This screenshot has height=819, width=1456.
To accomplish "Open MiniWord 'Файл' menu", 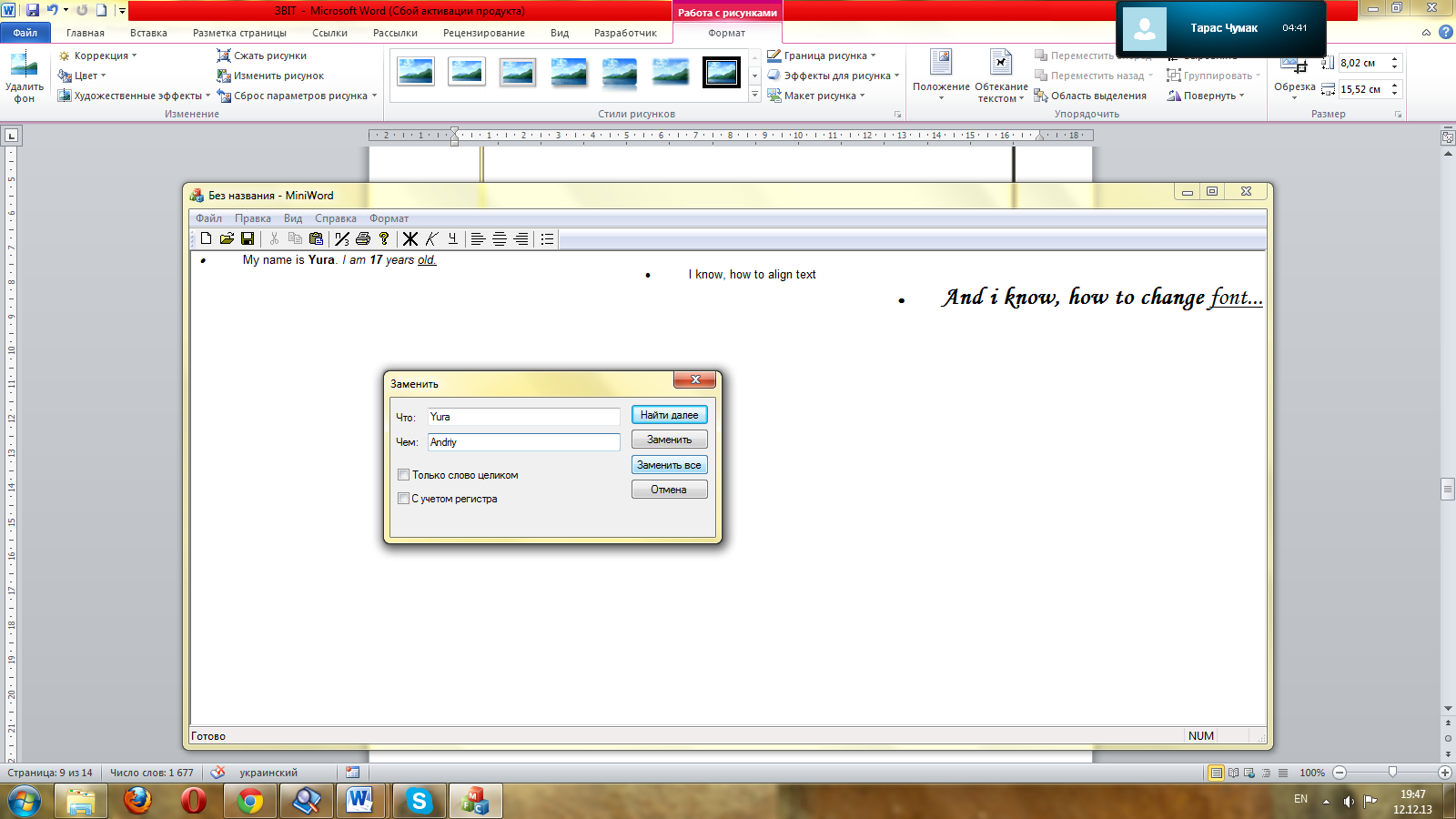I will click(208, 218).
